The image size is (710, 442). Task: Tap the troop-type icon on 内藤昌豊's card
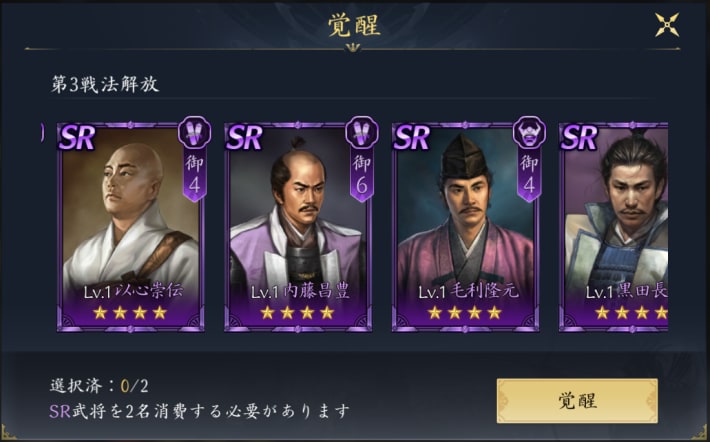(362, 133)
